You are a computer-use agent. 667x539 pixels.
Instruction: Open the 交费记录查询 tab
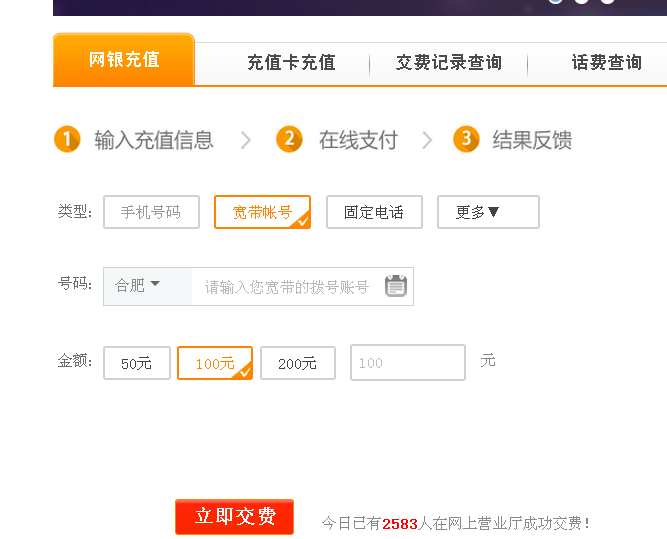pyautogui.click(x=449, y=63)
